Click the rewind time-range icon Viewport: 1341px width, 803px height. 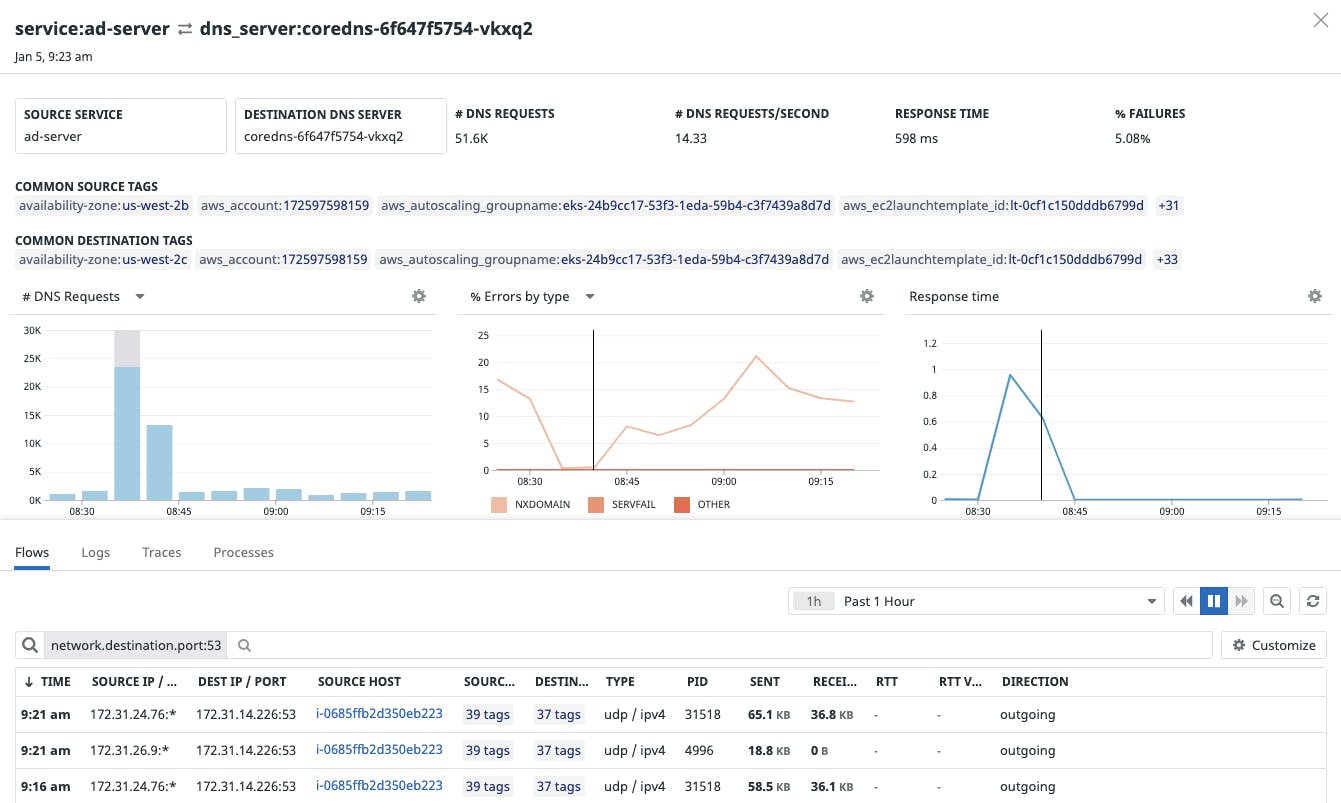pyautogui.click(x=1186, y=601)
